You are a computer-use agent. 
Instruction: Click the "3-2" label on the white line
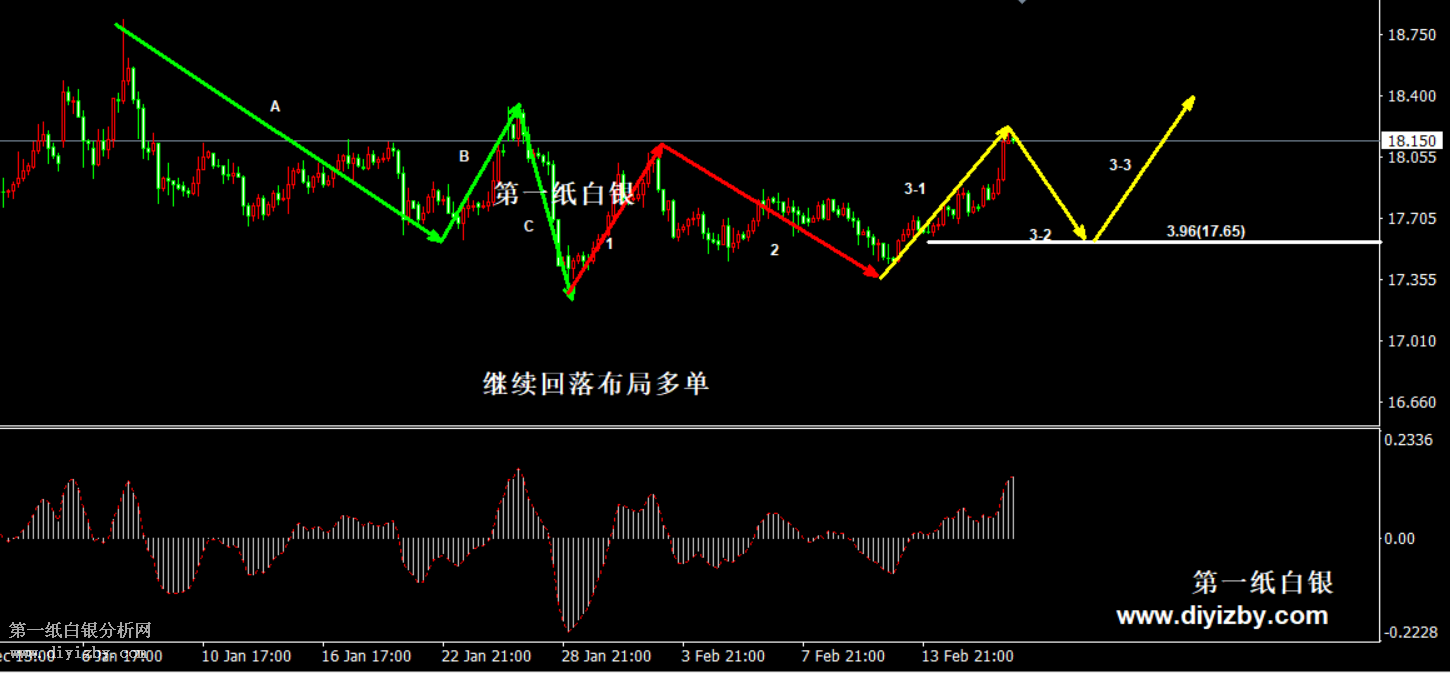[1040, 235]
